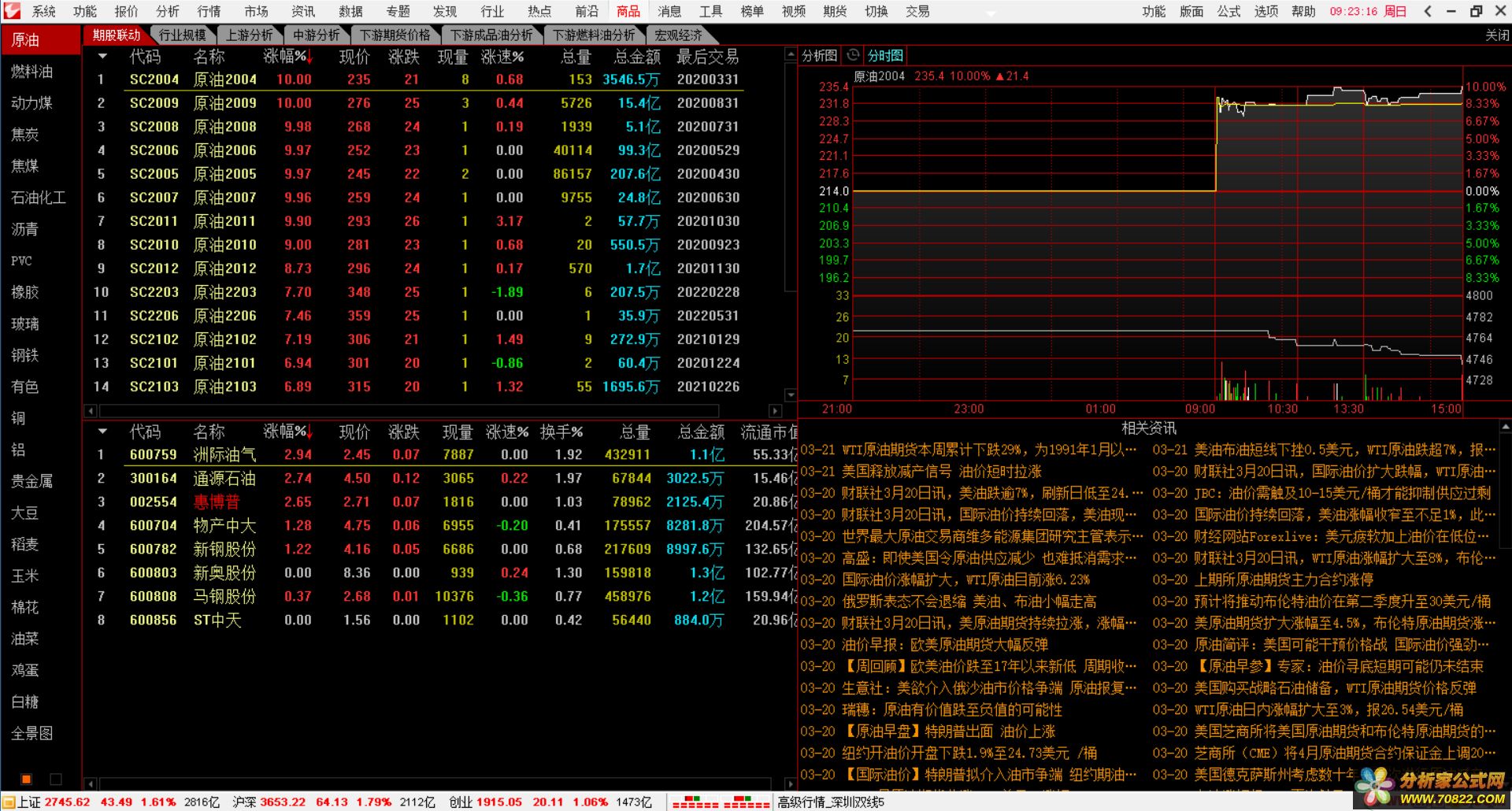This screenshot has height=811, width=1512.
Task: Expand the small dropdown arrow in the menu bar
Action: click(991, 13)
